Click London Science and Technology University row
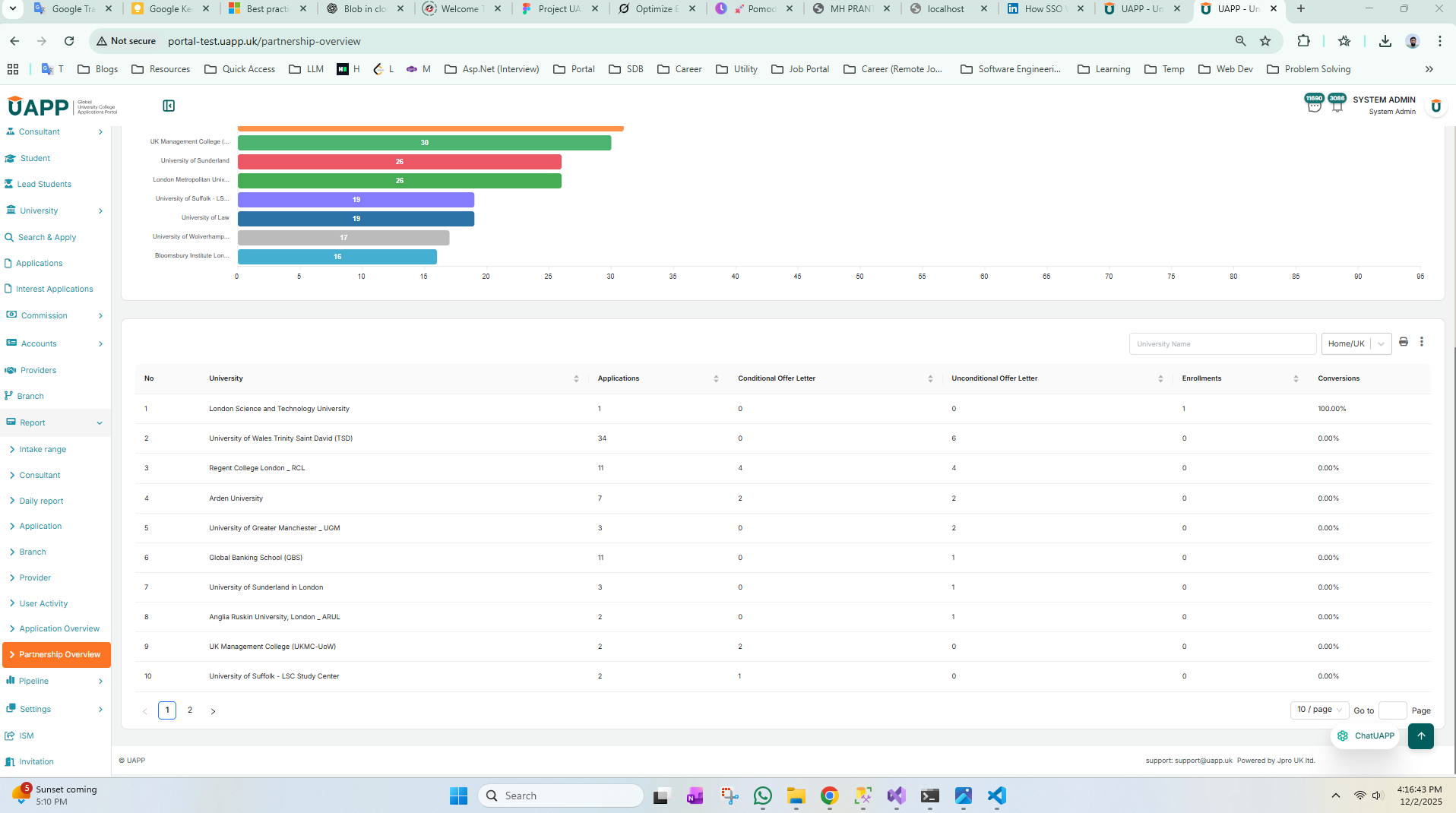 click(783, 409)
